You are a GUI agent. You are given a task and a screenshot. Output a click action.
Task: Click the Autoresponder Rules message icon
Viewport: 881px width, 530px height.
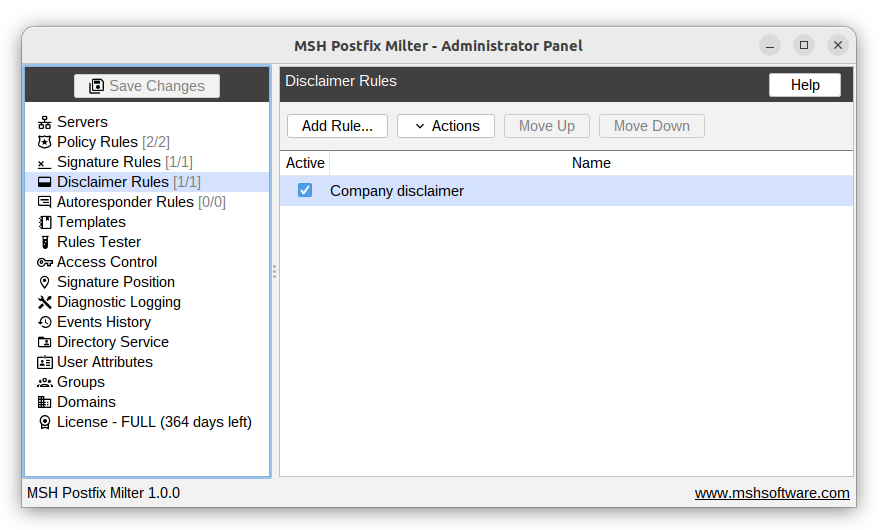(44, 202)
